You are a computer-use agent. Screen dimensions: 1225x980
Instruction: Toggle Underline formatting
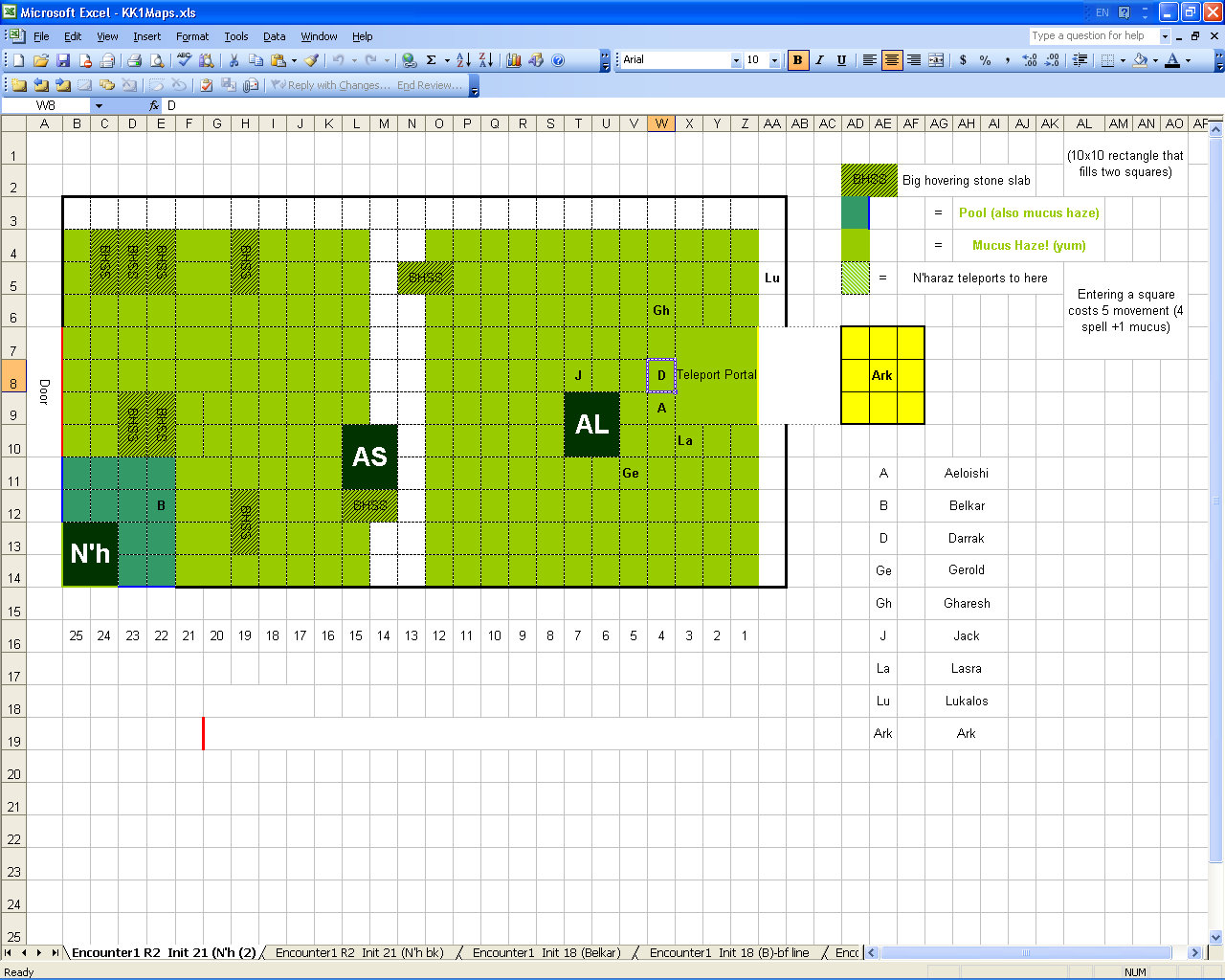tap(841, 60)
